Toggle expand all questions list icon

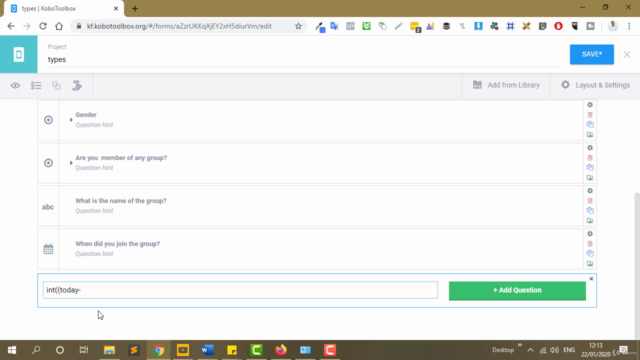click(x=36, y=85)
